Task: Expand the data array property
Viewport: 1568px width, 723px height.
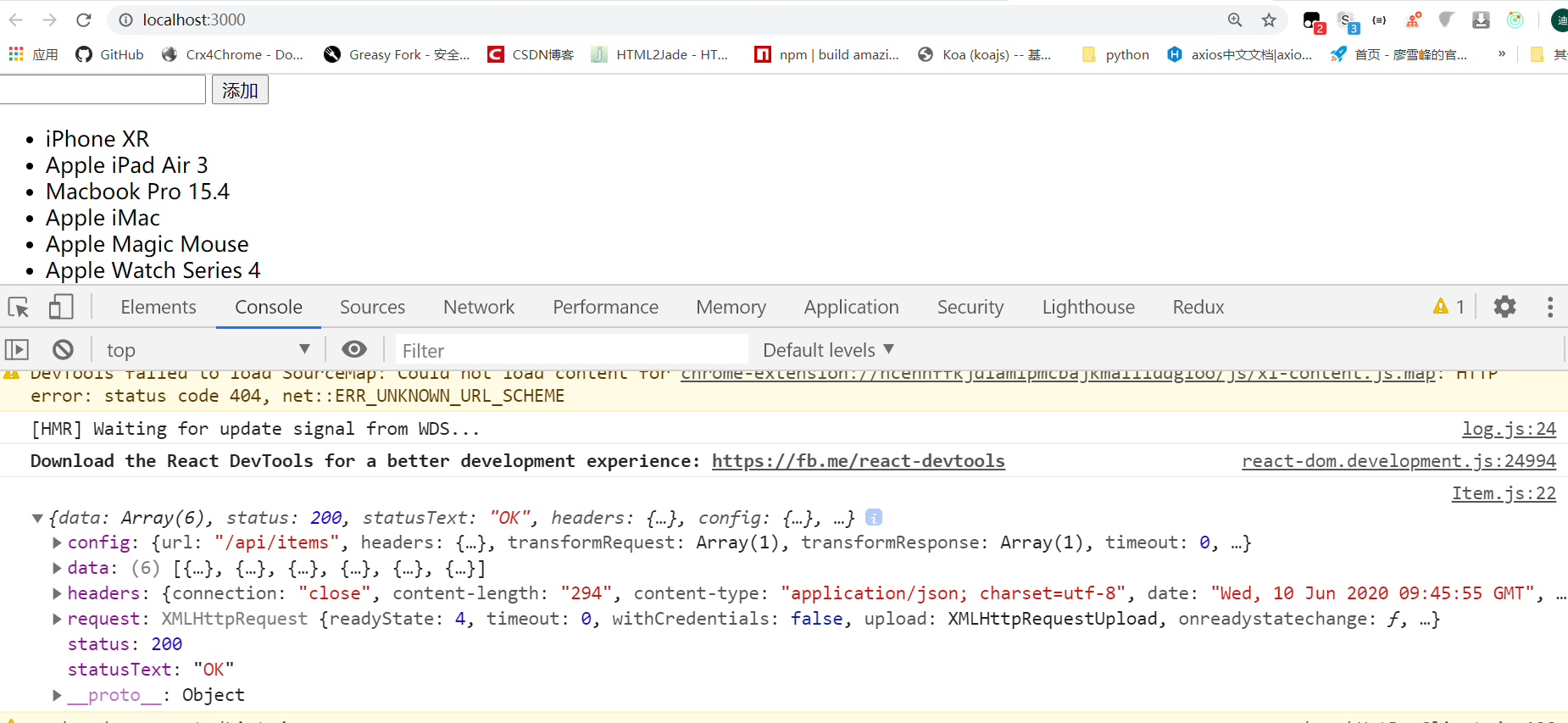Action: 57,568
